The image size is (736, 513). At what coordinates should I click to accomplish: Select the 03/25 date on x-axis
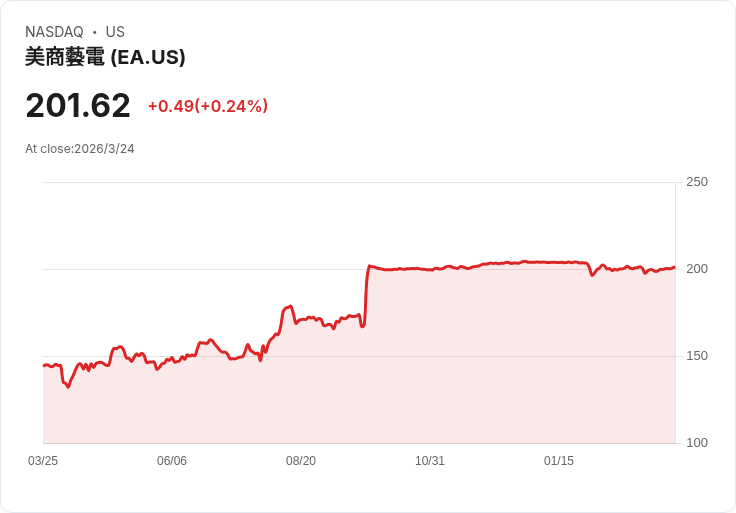[x=43, y=461]
